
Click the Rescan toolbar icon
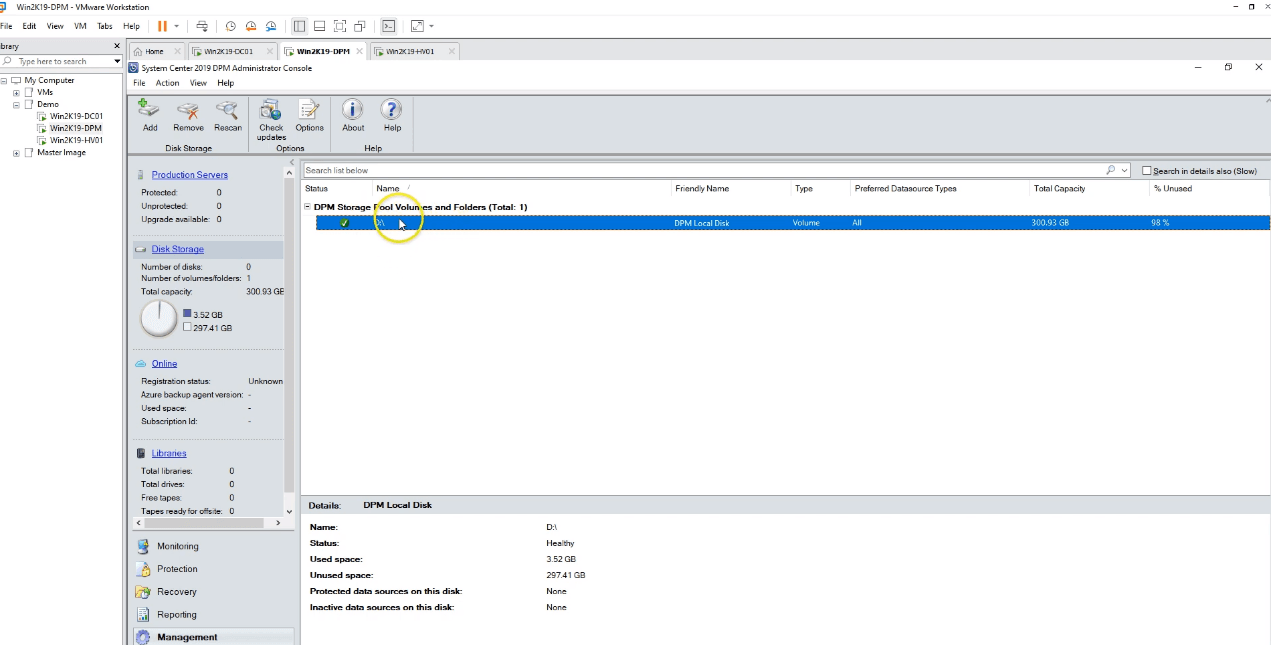tap(227, 111)
